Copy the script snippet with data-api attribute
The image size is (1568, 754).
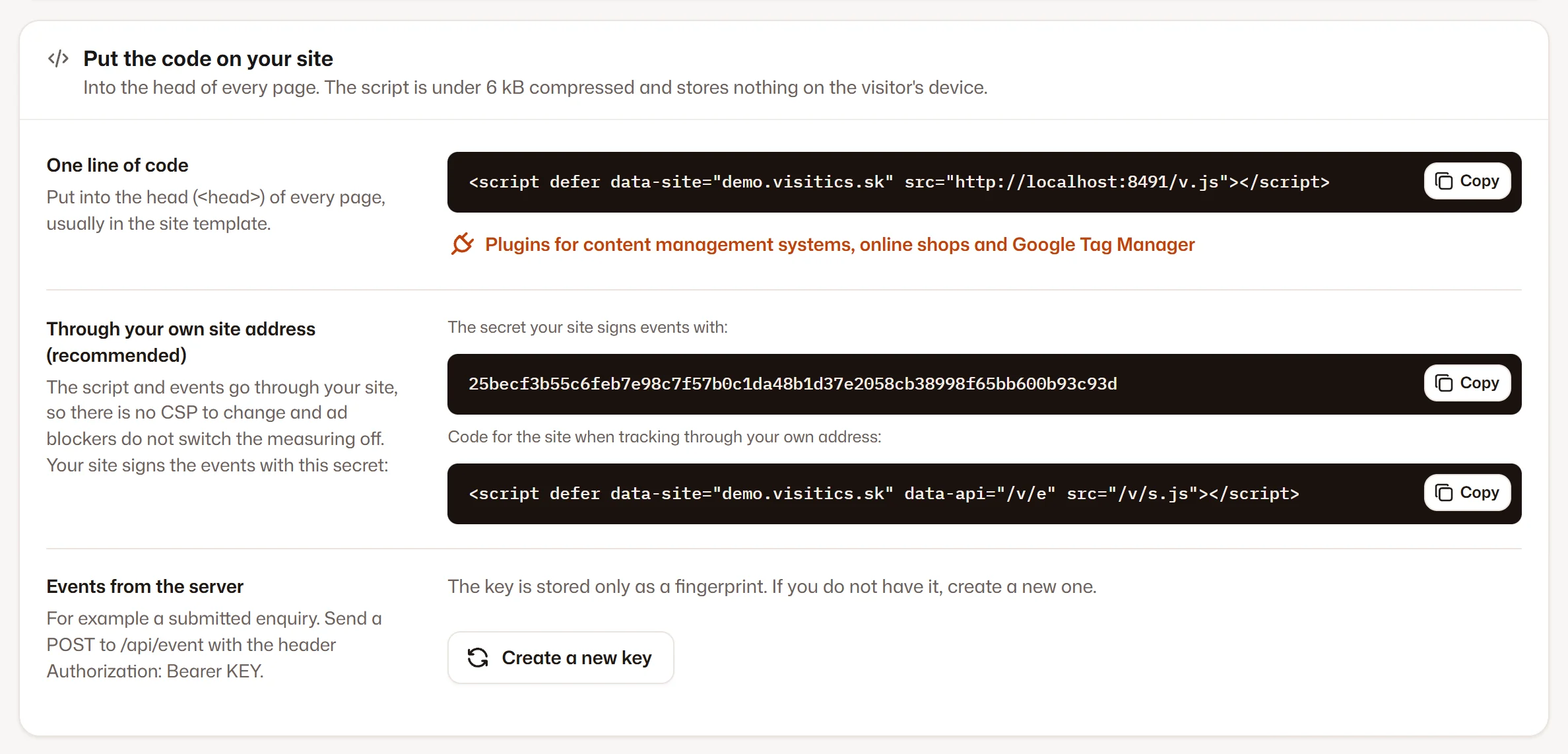(1467, 493)
